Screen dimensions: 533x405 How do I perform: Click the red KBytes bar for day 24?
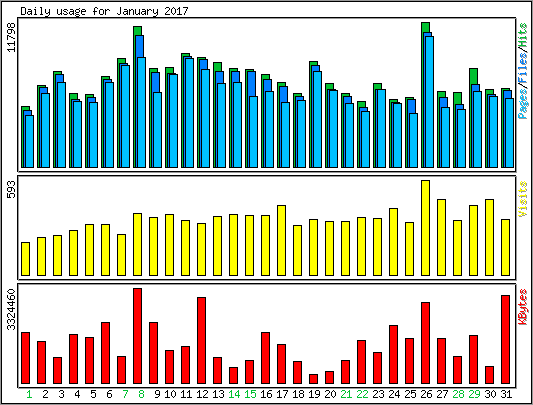point(393,354)
